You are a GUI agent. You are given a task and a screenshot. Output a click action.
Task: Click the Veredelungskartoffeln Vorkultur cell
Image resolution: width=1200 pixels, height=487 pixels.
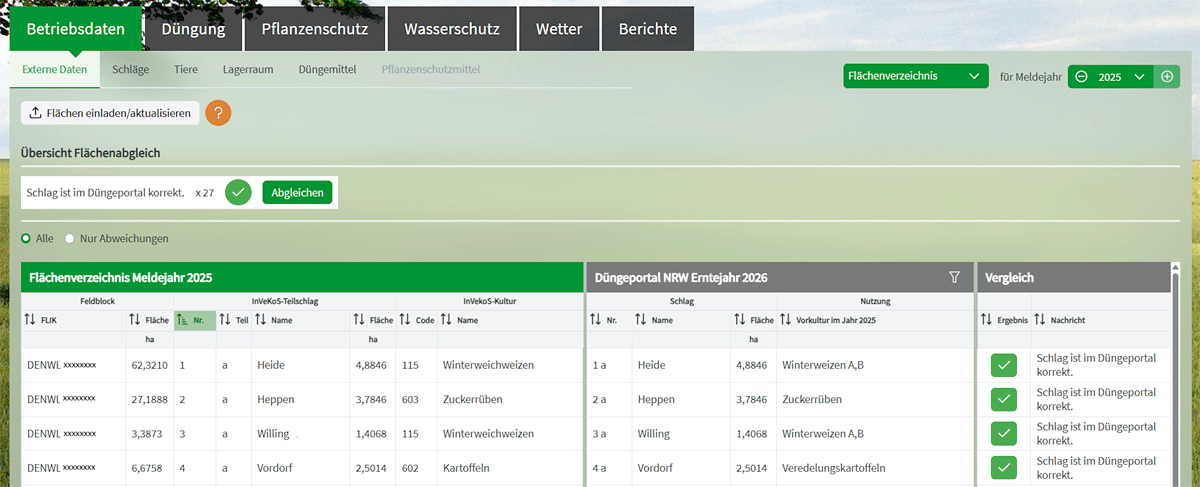834,467
